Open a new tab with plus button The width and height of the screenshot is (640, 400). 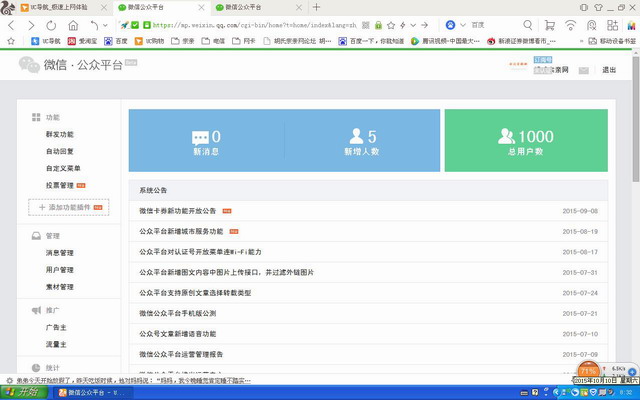coord(316,7)
